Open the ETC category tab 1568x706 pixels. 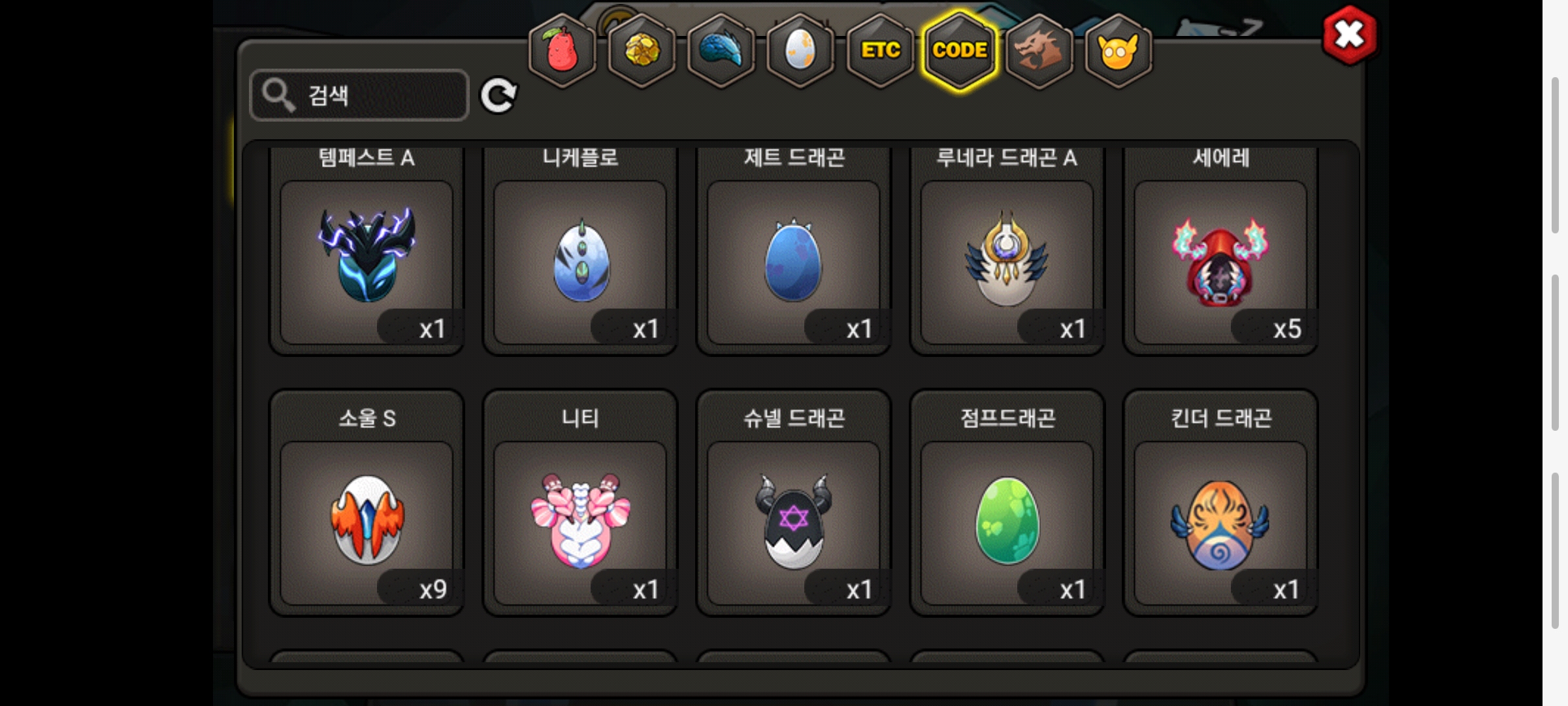pos(880,51)
